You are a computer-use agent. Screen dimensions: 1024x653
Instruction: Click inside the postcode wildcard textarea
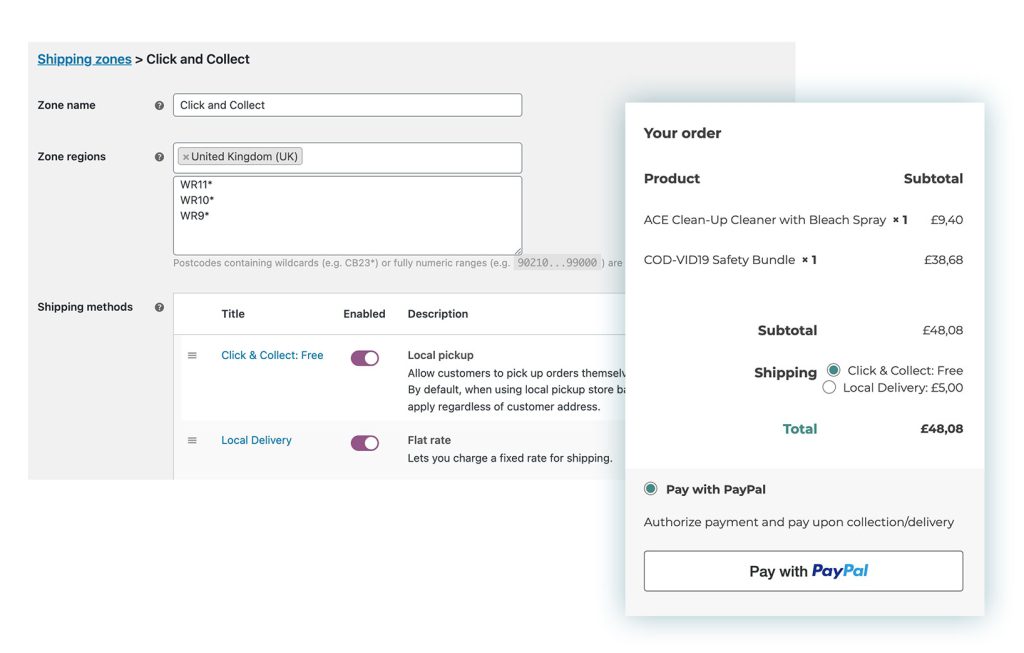pyautogui.click(x=347, y=214)
